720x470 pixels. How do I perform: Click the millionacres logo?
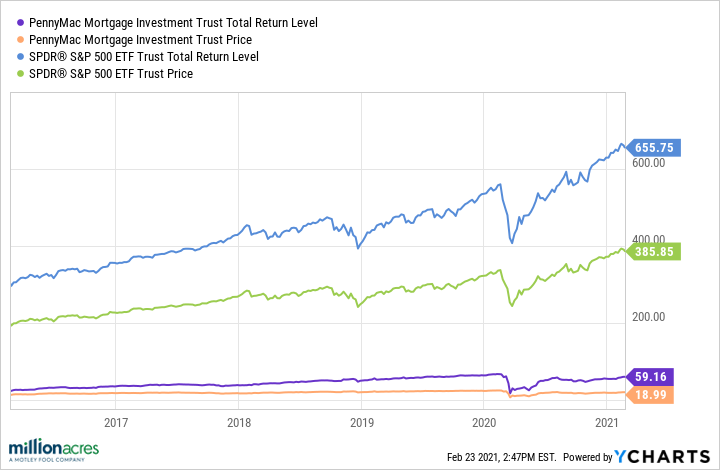coord(54,450)
